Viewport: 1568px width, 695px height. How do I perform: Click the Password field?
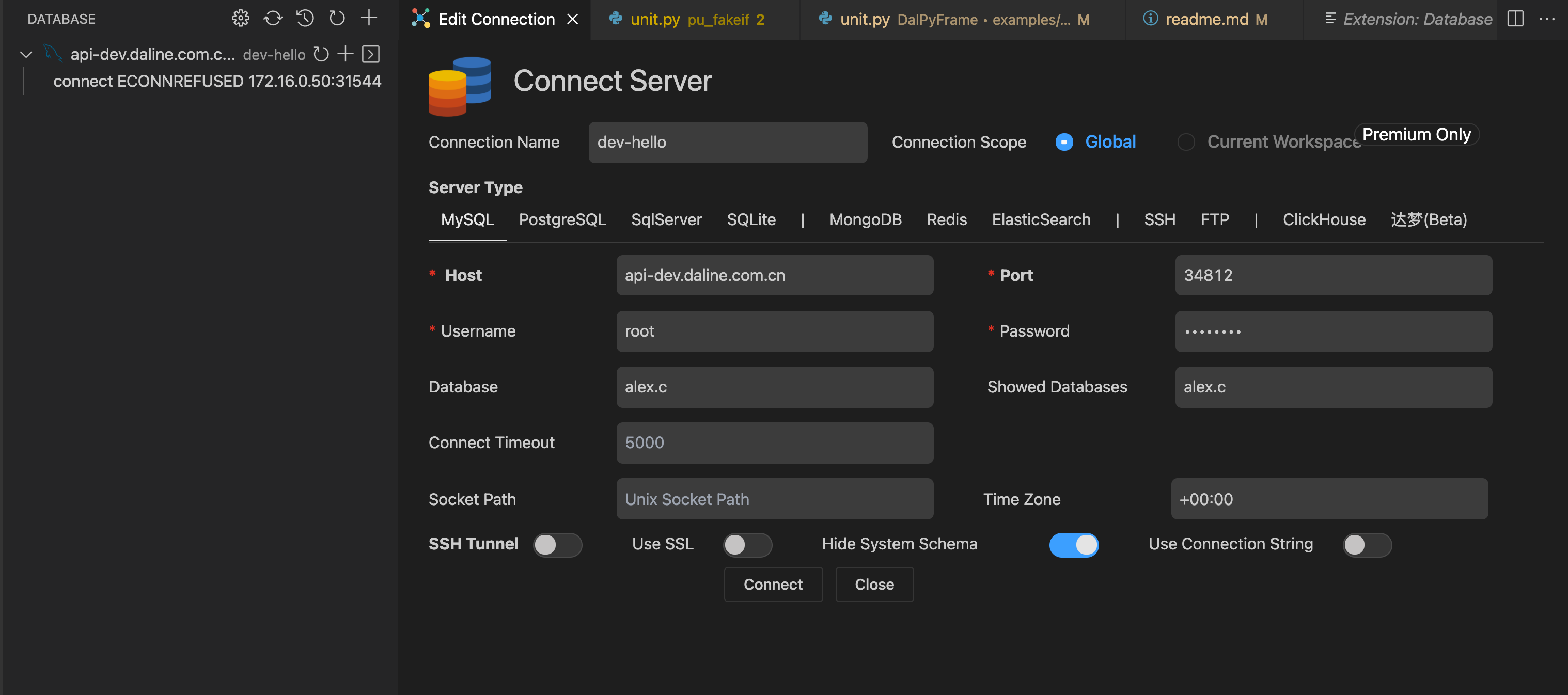pyautogui.click(x=1333, y=331)
